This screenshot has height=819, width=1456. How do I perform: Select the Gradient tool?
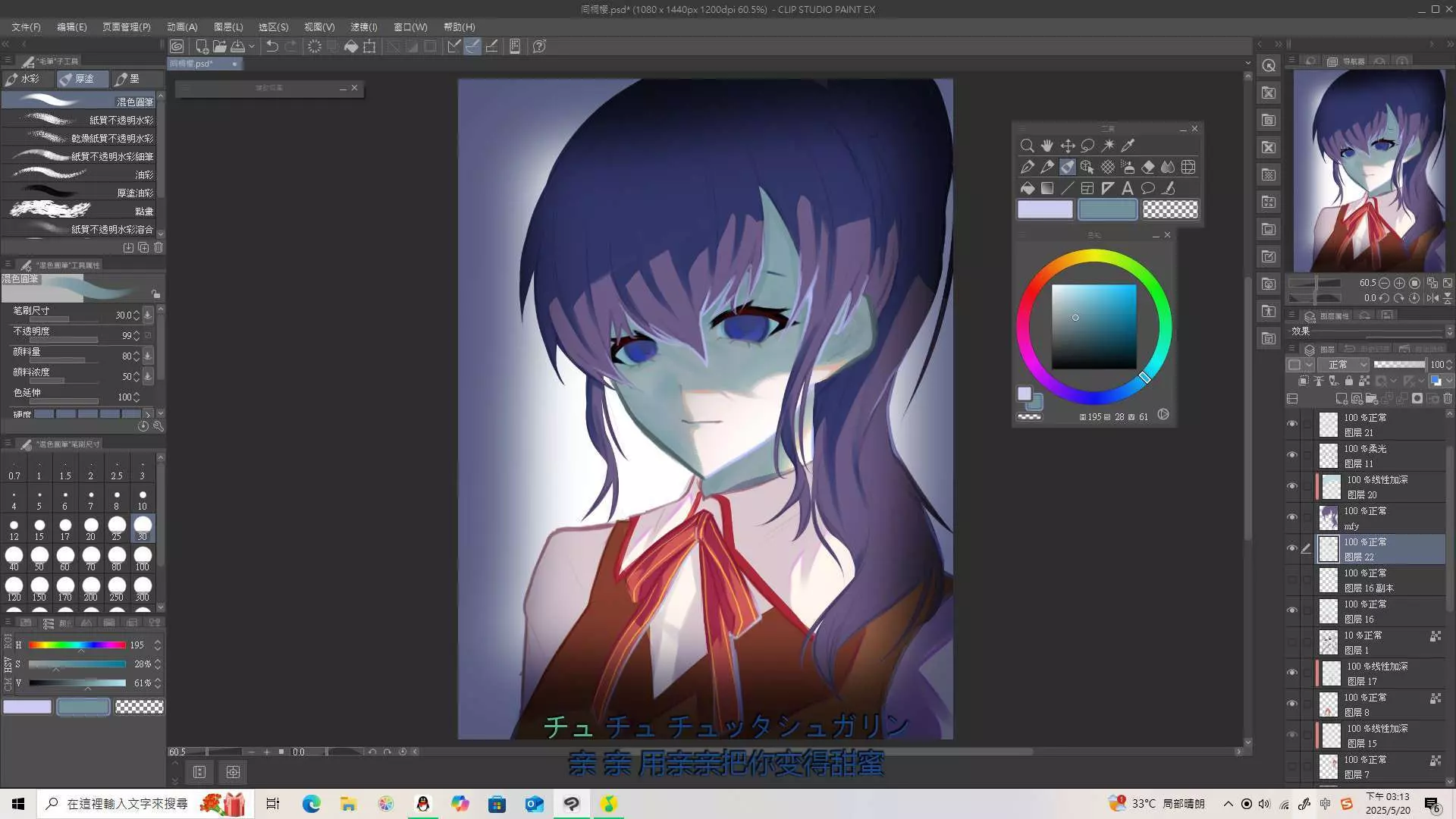(x=1047, y=188)
